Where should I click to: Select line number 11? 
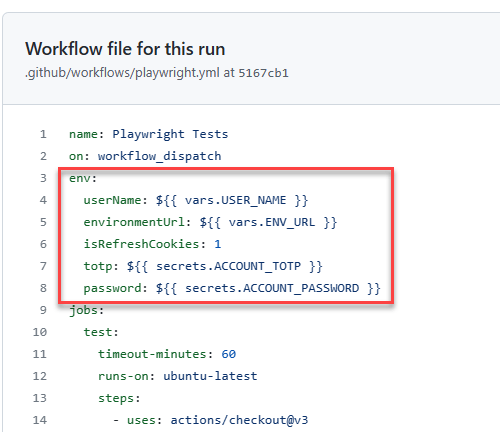click(40, 354)
